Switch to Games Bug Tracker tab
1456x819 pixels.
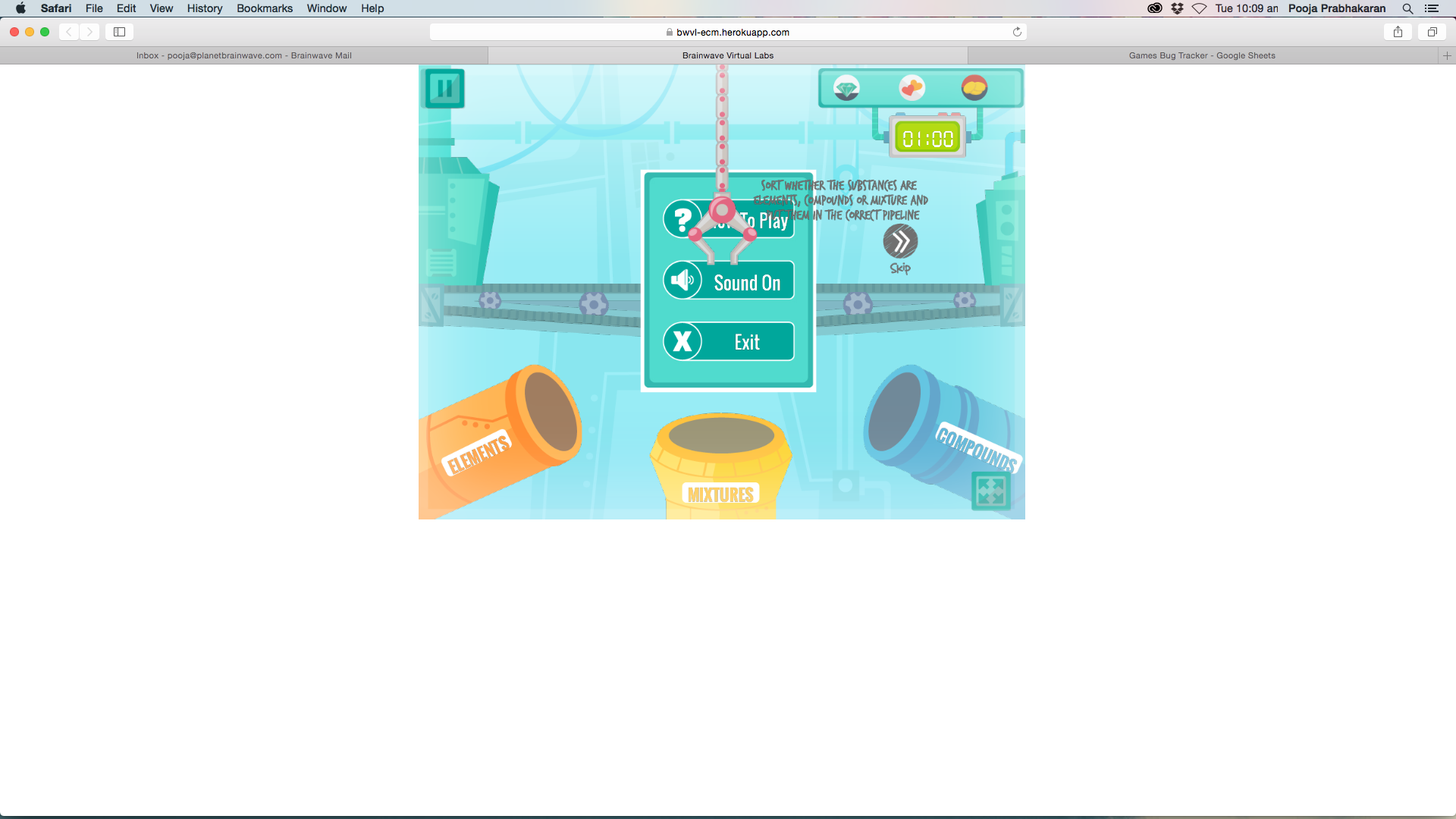[x=1202, y=55]
